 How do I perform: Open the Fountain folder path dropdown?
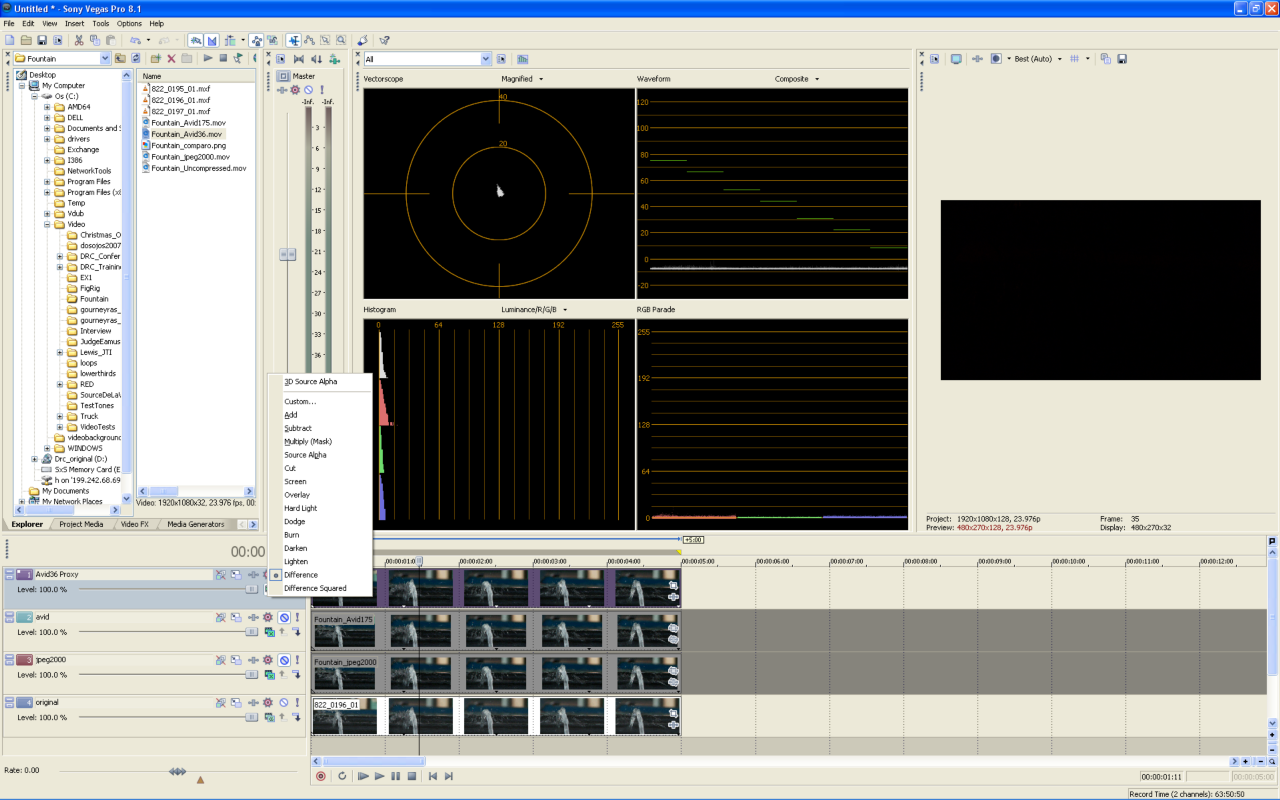point(104,59)
